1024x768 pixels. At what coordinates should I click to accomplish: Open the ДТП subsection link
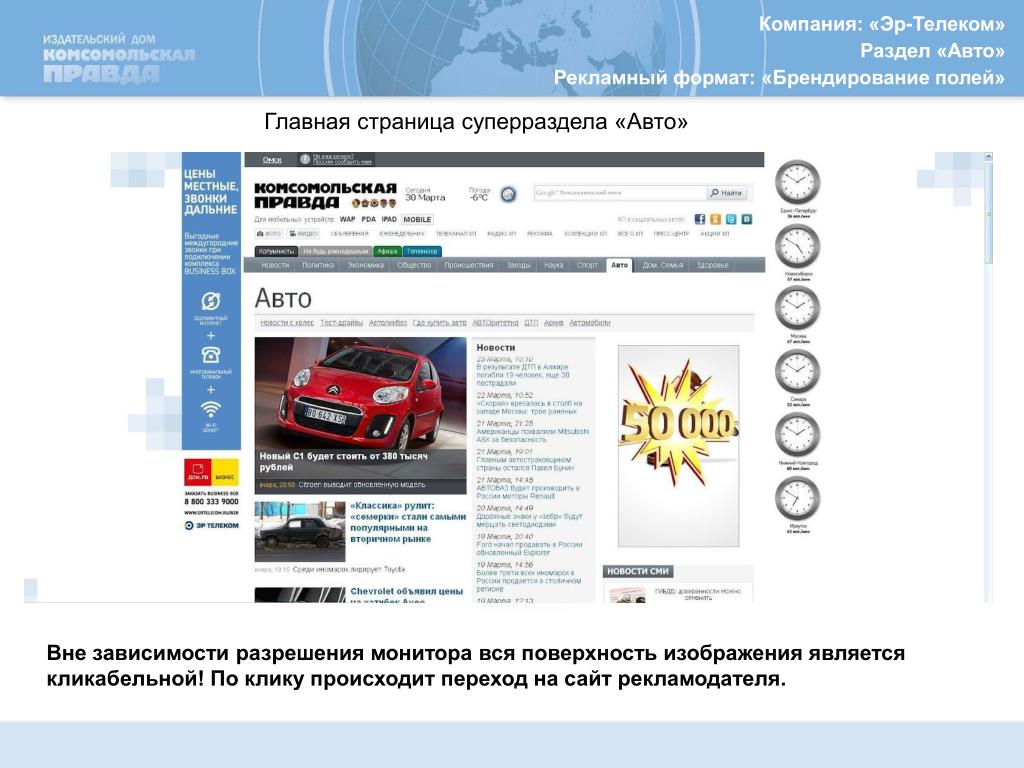(x=531, y=323)
